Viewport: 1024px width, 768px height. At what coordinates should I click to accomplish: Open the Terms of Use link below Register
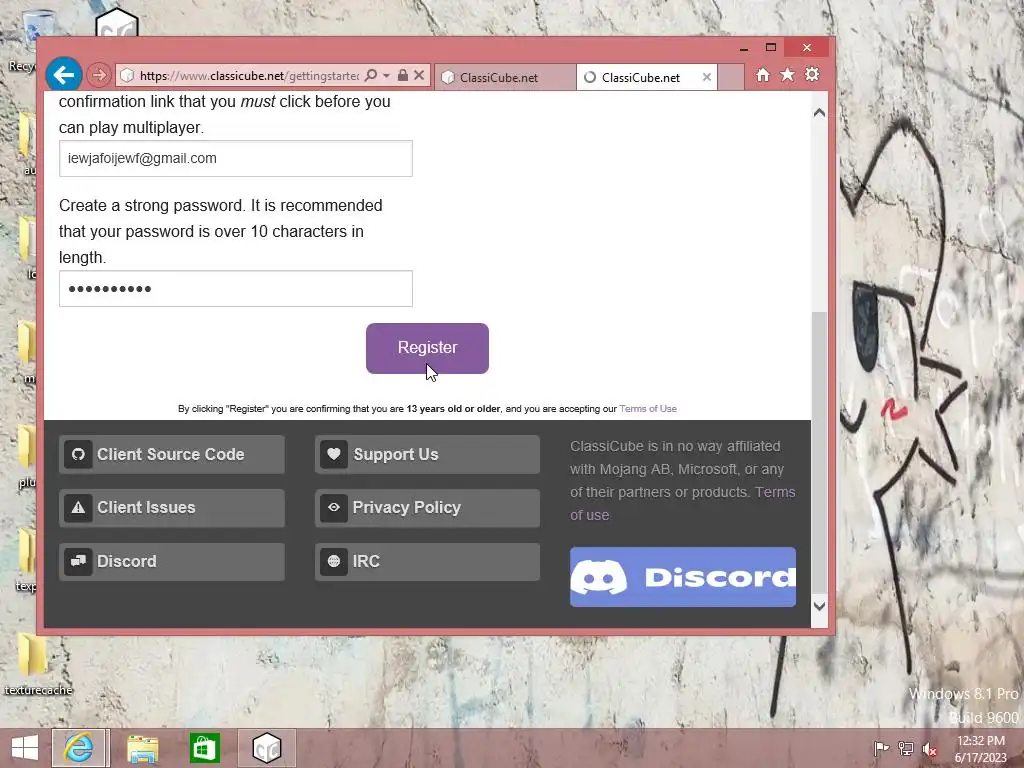(x=648, y=409)
